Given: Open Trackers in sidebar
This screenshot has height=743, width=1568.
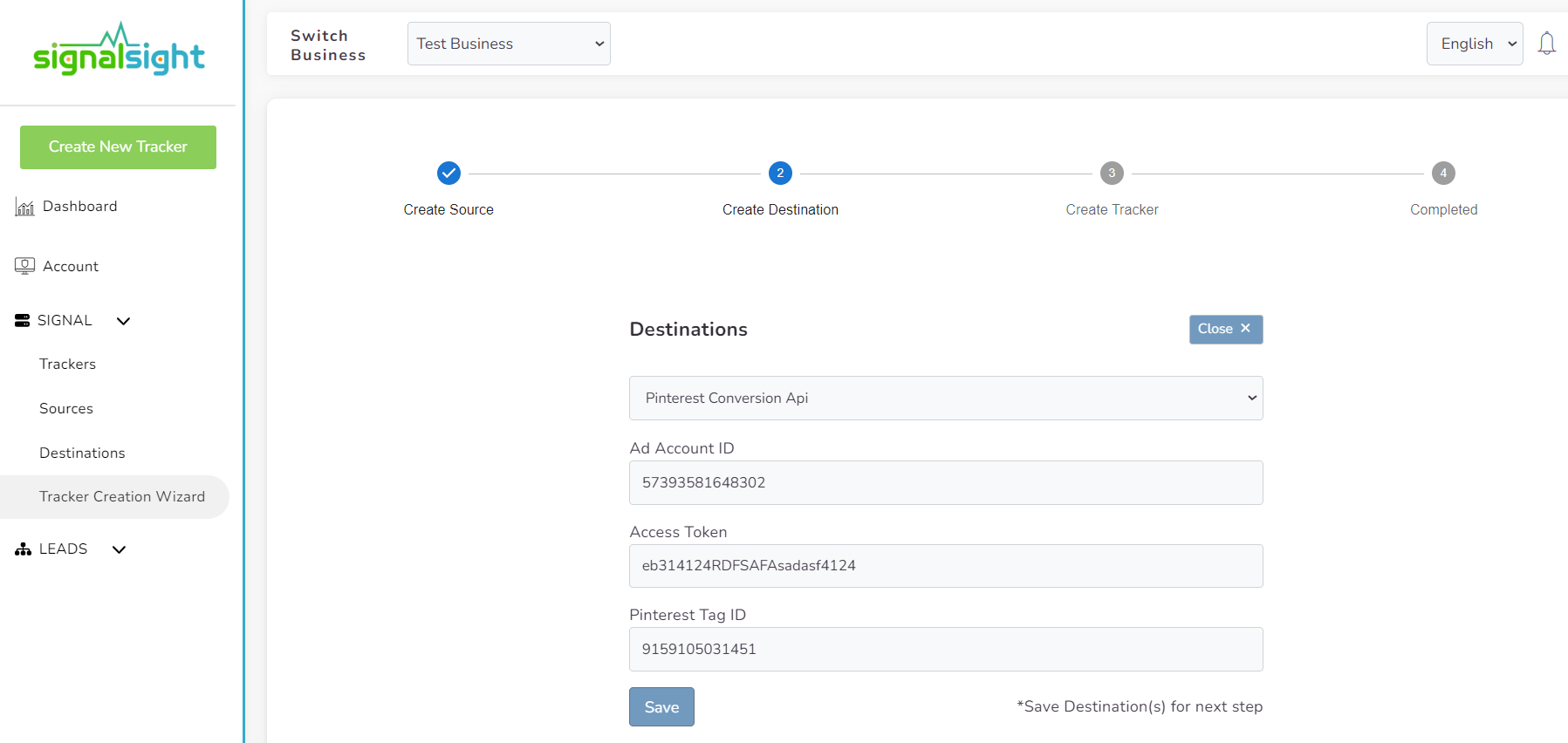Looking at the screenshot, I should tap(67, 365).
